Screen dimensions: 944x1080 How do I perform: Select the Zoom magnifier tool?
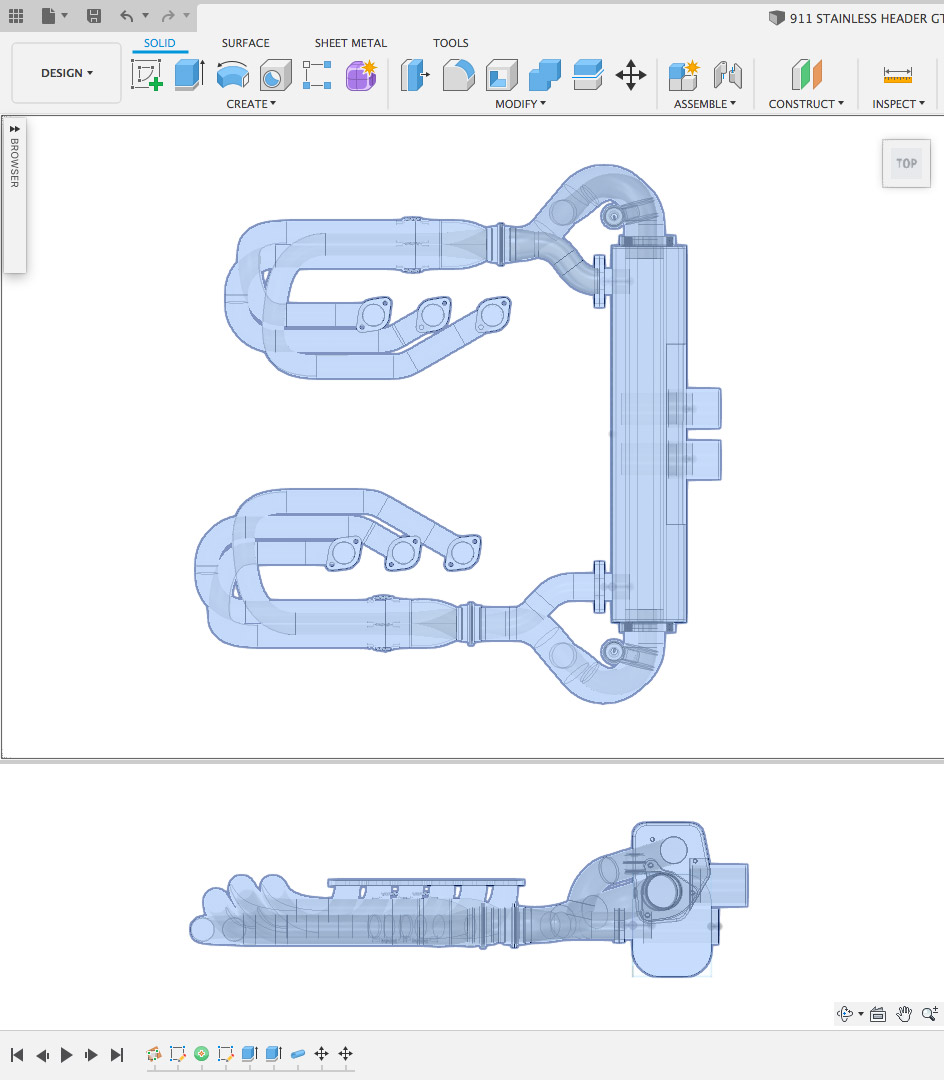coord(930,1013)
